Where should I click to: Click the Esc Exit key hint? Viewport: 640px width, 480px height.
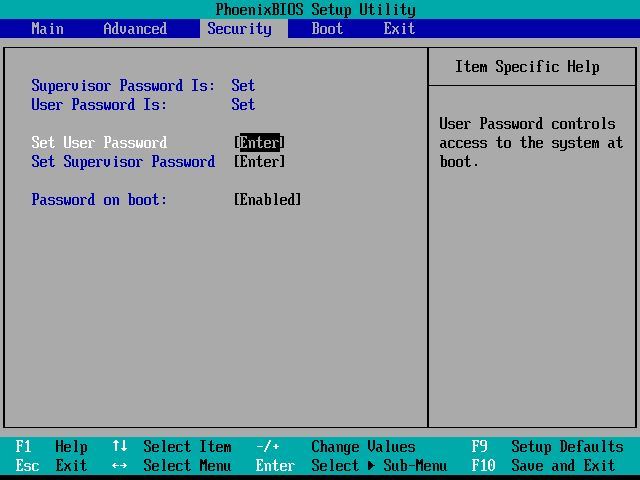pyautogui.click(x=51, y=465)
